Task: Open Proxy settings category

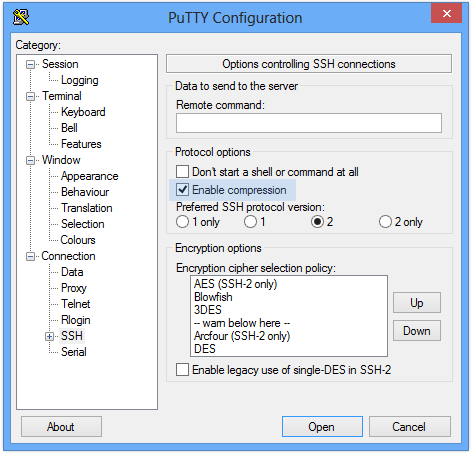Action: (x=74, y=288)
